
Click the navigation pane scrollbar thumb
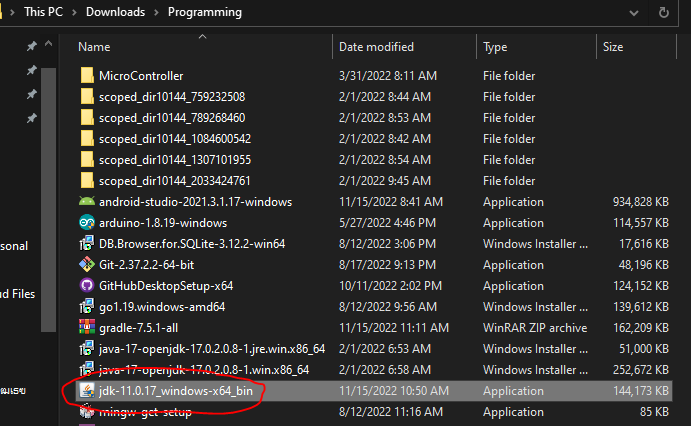pos(48,200)
